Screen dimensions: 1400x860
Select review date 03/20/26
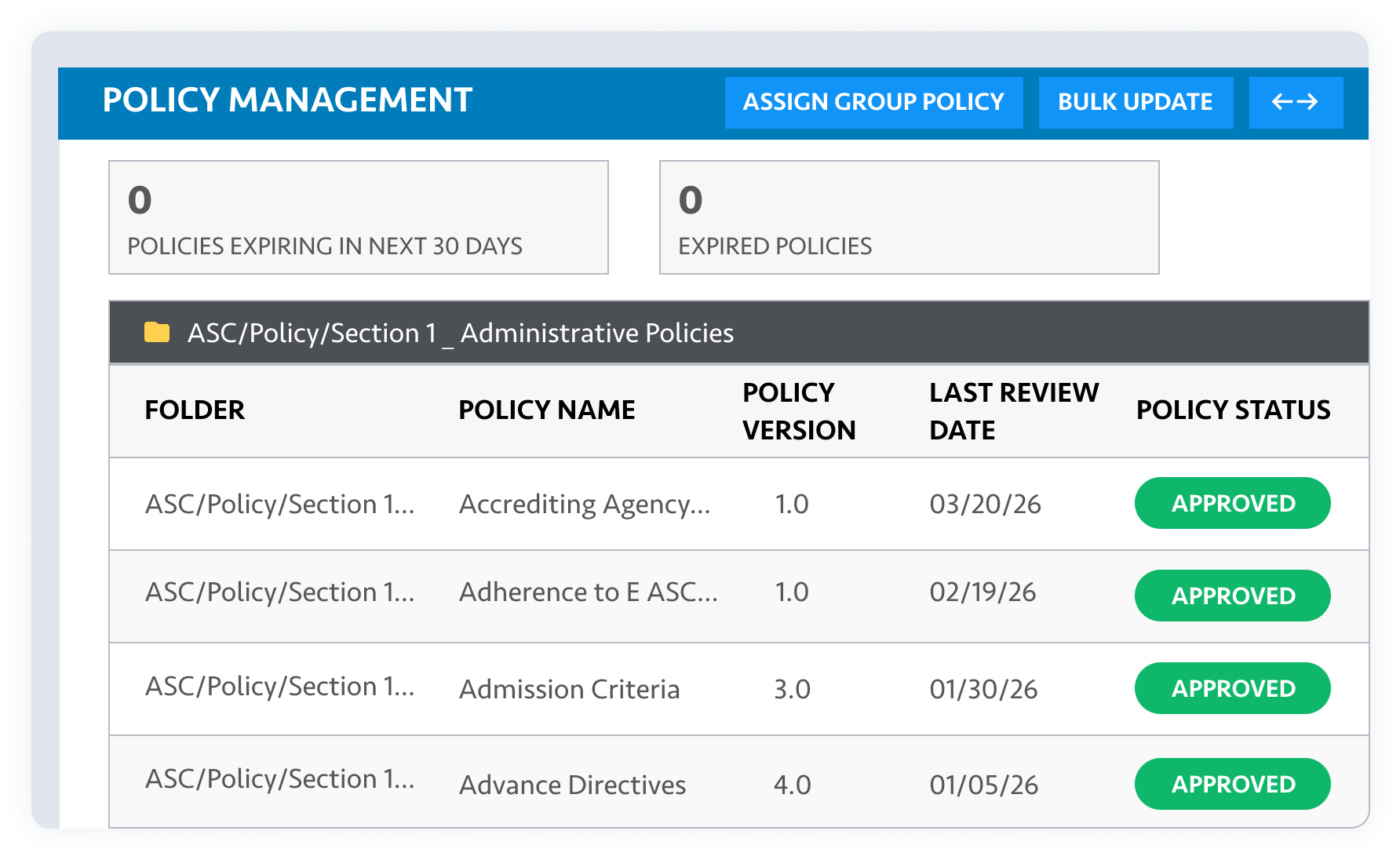[x=986, y=504]
